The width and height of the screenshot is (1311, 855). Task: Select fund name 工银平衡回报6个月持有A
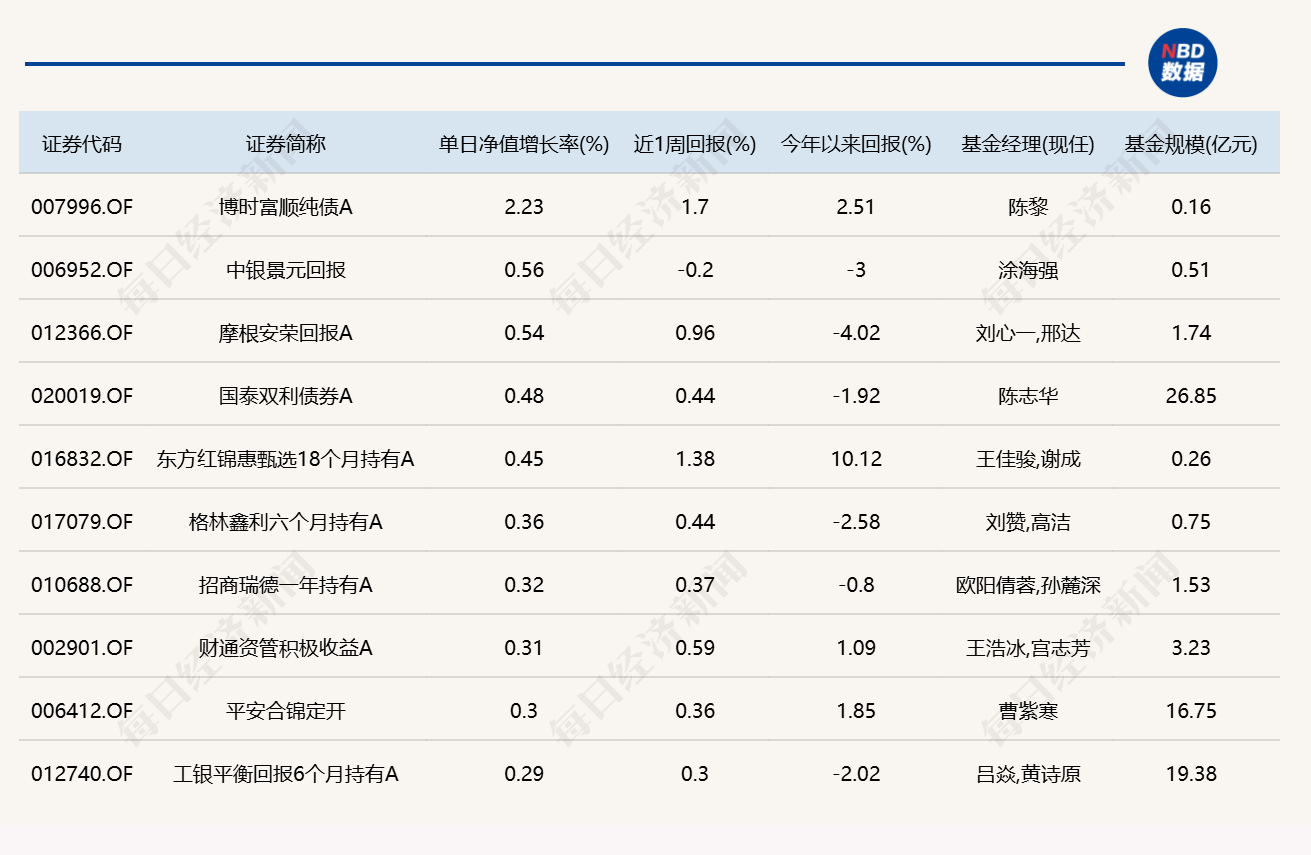[x=286, y=774]
